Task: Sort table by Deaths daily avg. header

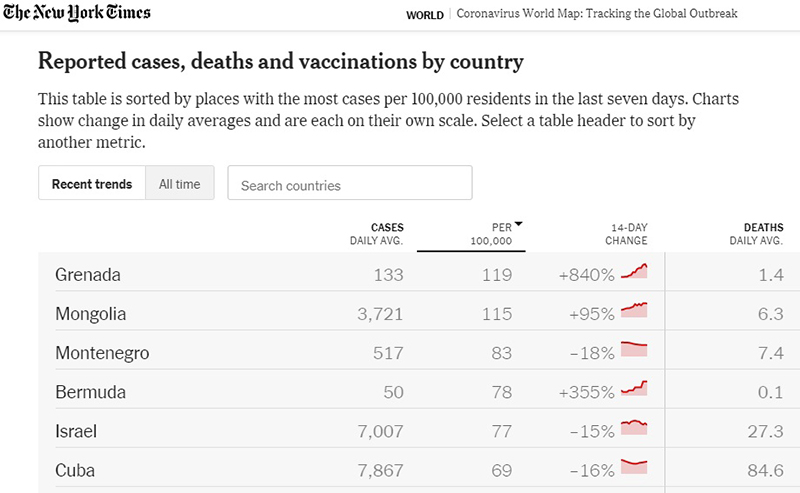Action: [x=756, y=234]
